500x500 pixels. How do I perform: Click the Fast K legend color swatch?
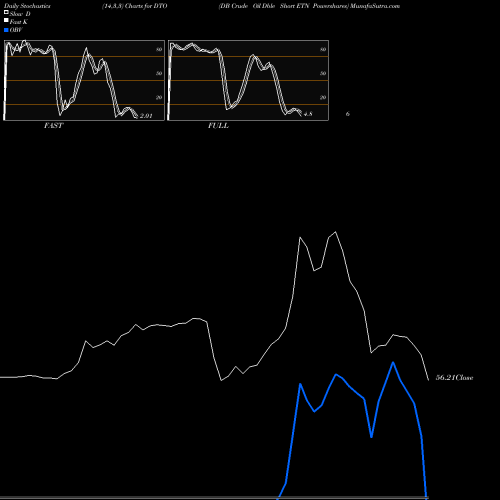coord(6,21)
